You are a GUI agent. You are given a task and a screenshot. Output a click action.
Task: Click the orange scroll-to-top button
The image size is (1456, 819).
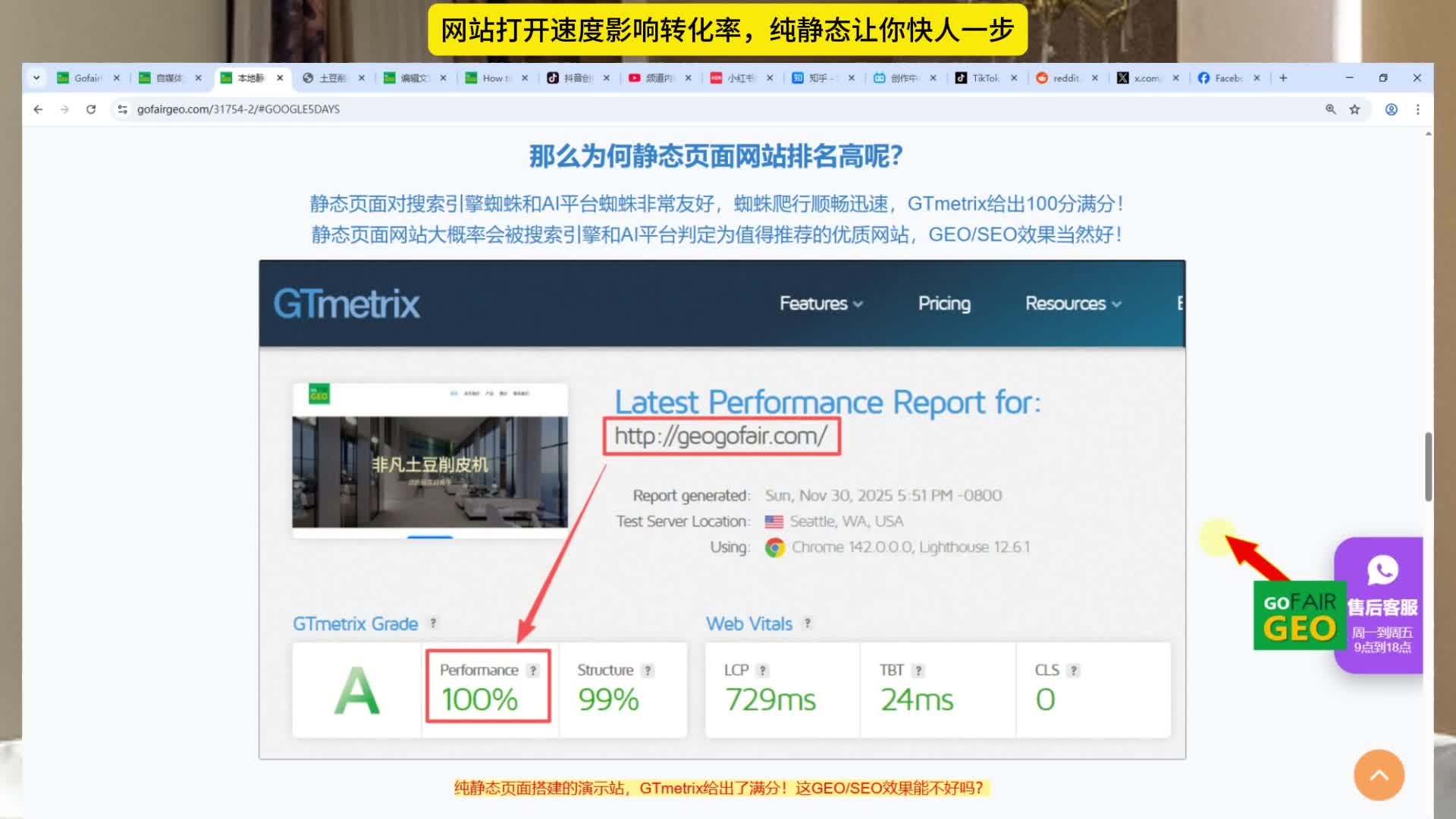(1379, 775)
